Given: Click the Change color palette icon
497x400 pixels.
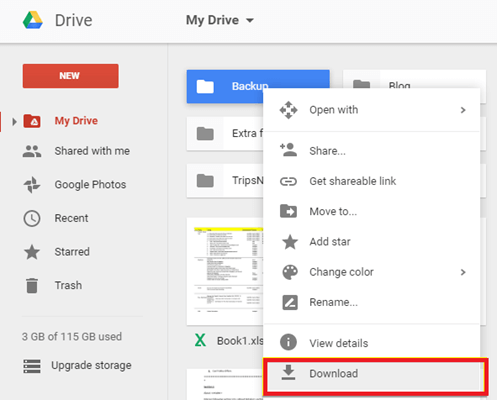Looking at the screenshot, I should pyautogui.click(x=290, y=272).
